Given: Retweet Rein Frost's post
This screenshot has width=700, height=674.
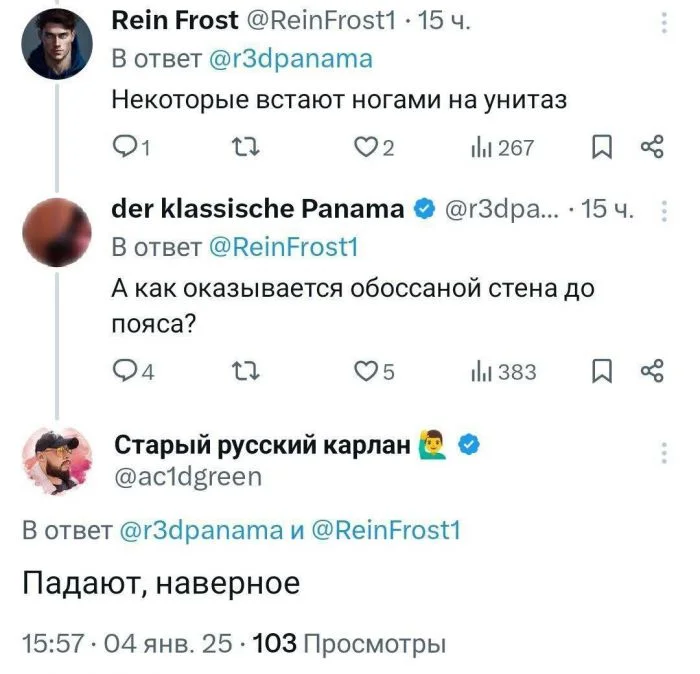Looking at the screenshot, I should point(244,149).
